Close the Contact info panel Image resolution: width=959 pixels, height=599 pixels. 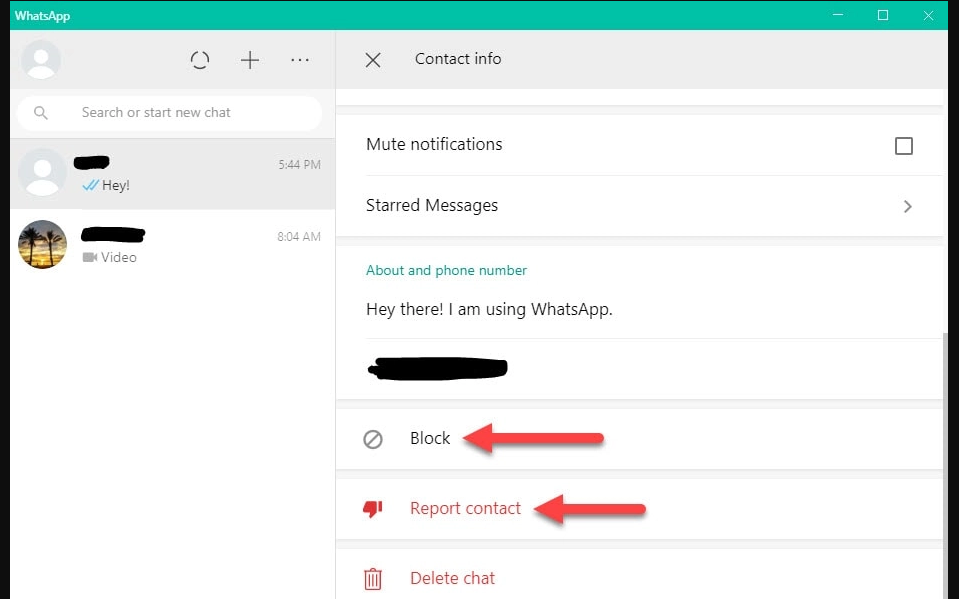point(373,60)
